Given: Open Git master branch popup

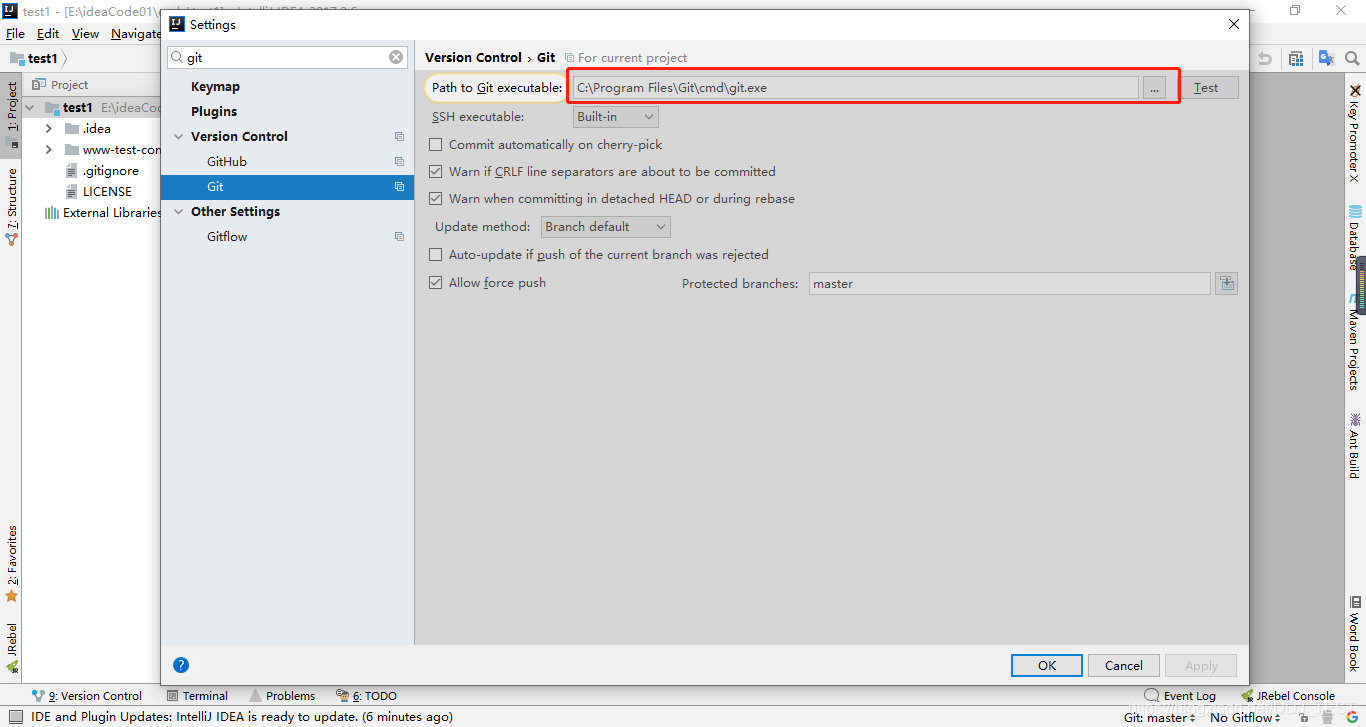Looking at the screenshot, I should tap(1159, 717).
